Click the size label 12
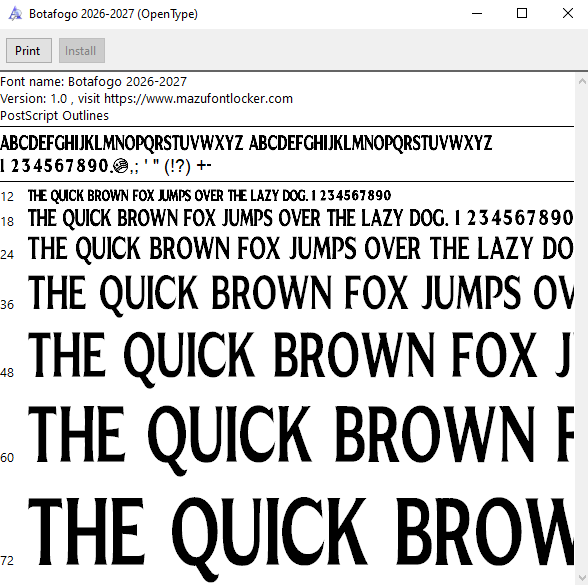 pos(7,197)
